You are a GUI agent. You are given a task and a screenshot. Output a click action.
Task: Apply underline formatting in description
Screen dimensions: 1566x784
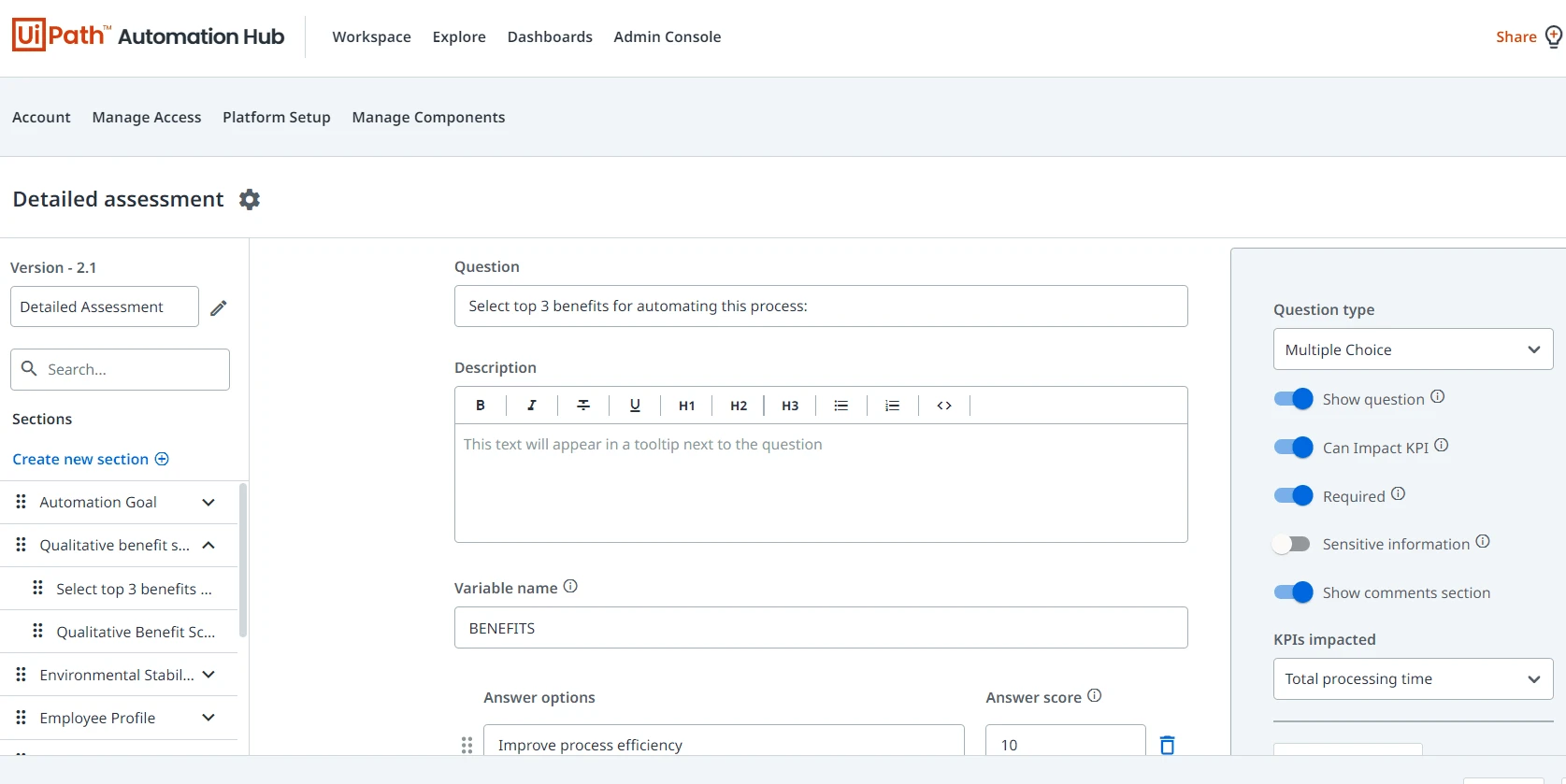pyautogui.click(x=635, y=406)
